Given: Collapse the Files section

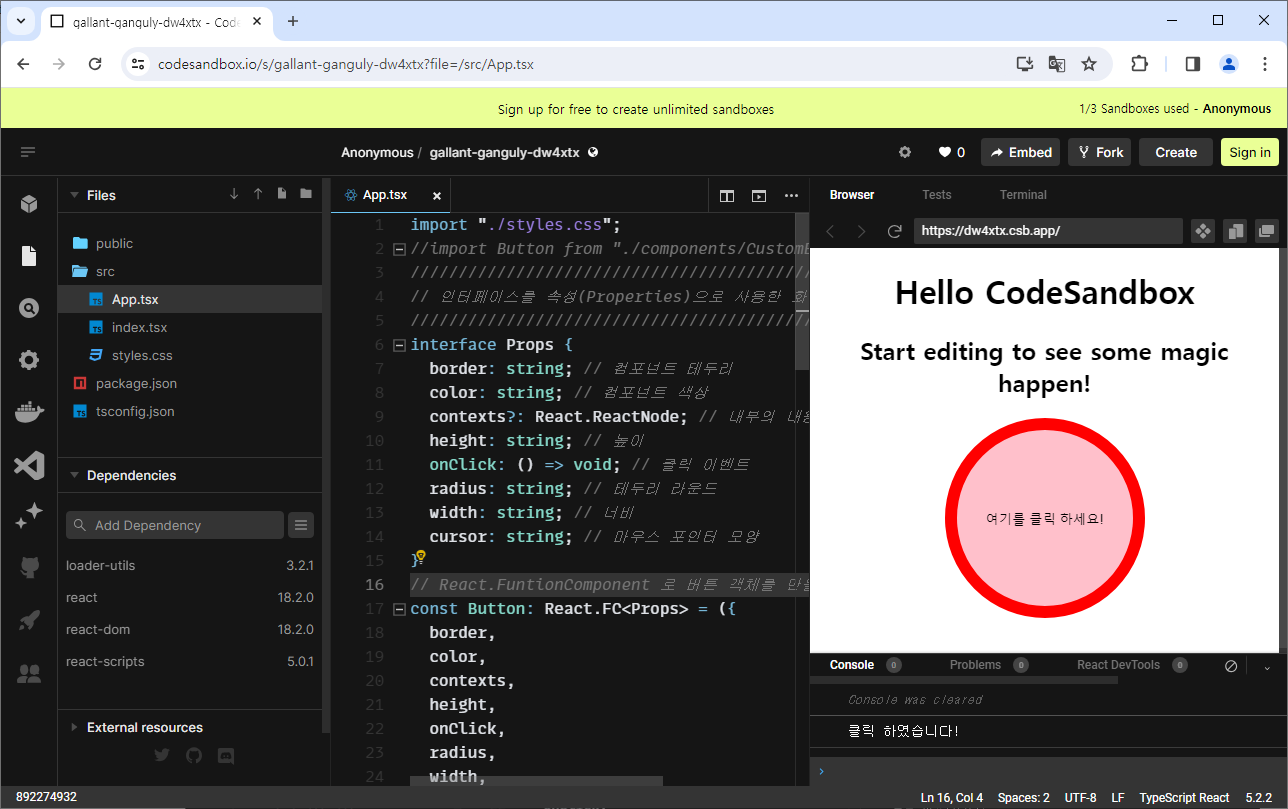Looking at the screenshot, I should coord(74,195).
